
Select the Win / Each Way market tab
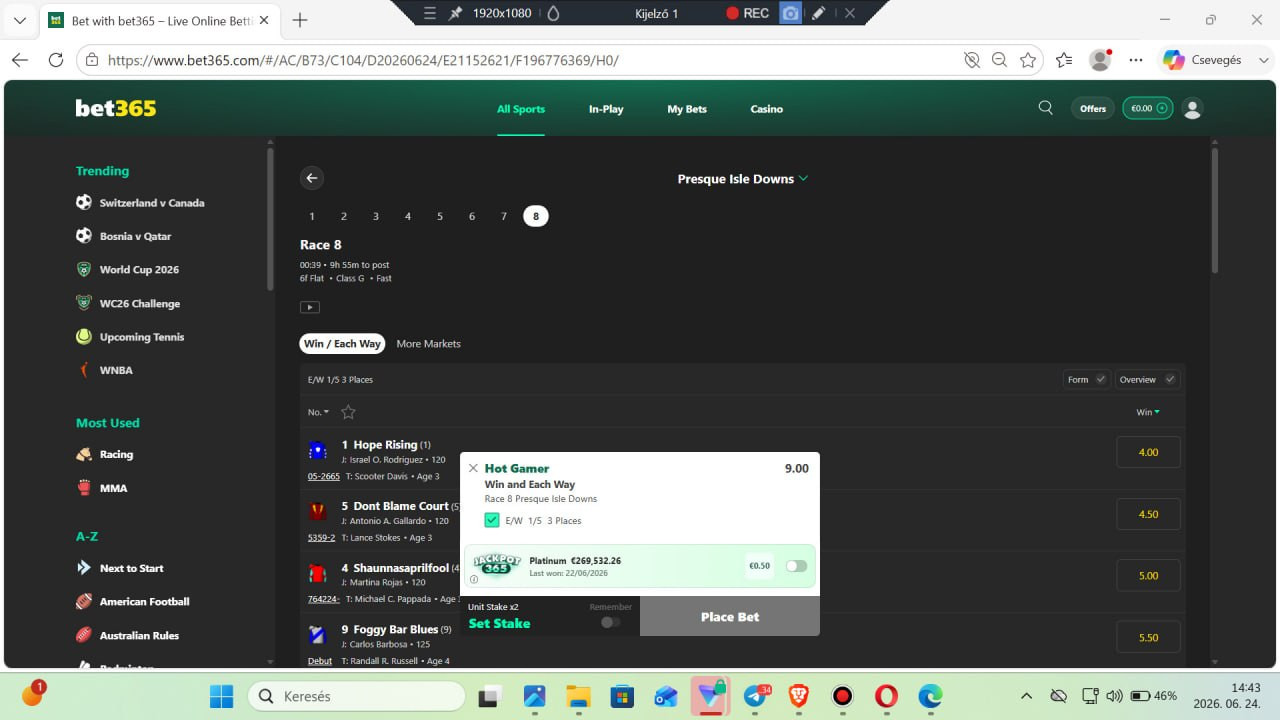point(342,344)
